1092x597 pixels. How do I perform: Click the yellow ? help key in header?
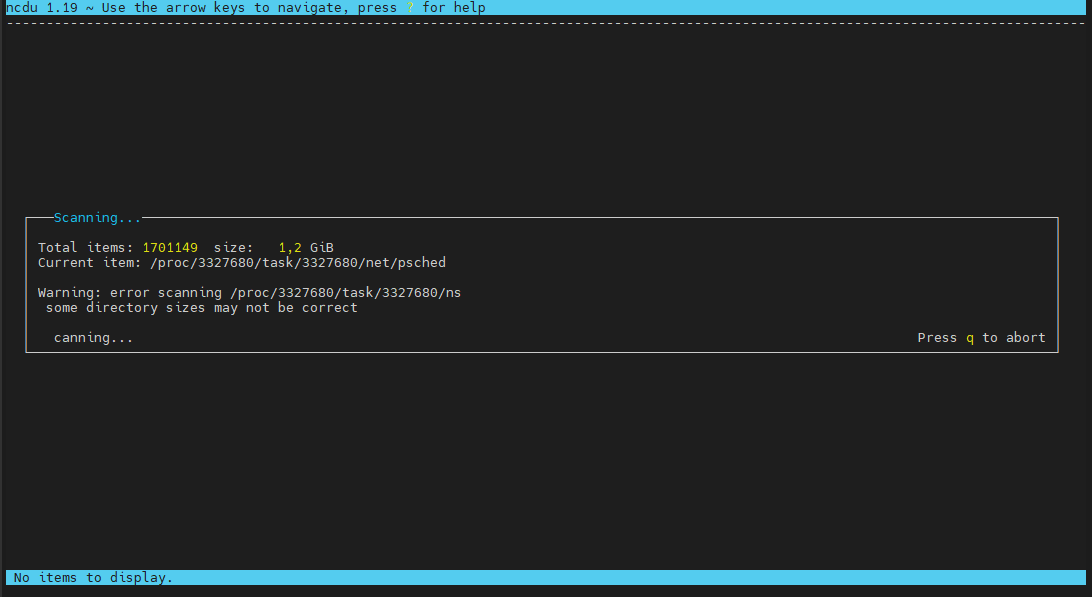click(x=410, y=8)
